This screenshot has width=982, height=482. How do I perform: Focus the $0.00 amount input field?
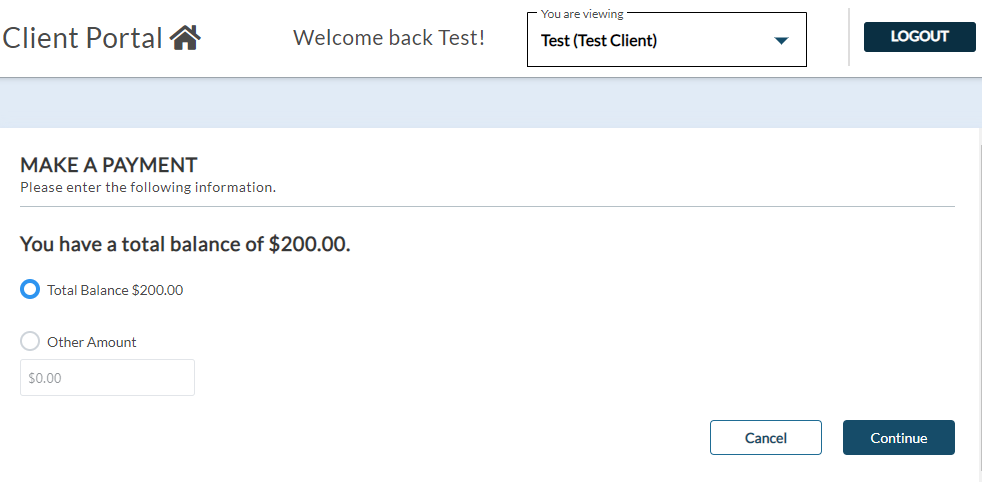coord(107,378)
